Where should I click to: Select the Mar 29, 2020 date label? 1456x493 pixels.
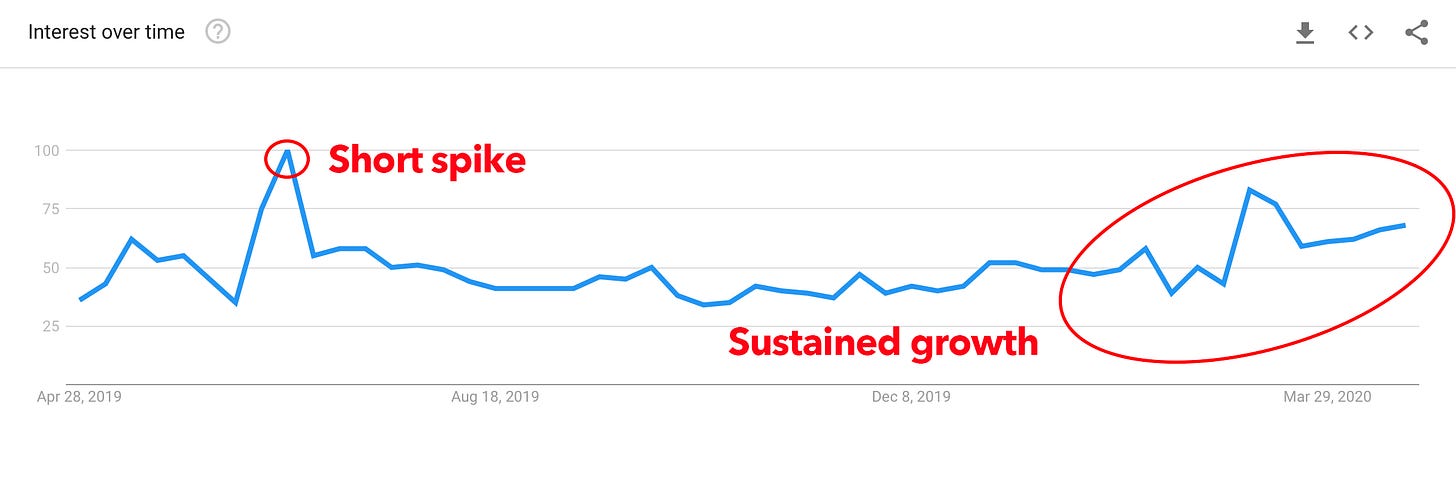pos(1327,397)
